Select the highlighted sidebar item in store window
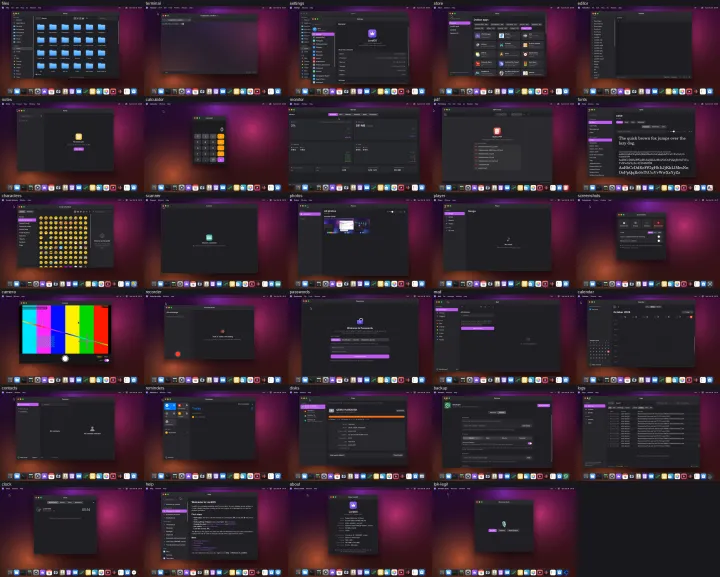 (x=460, y=23)
